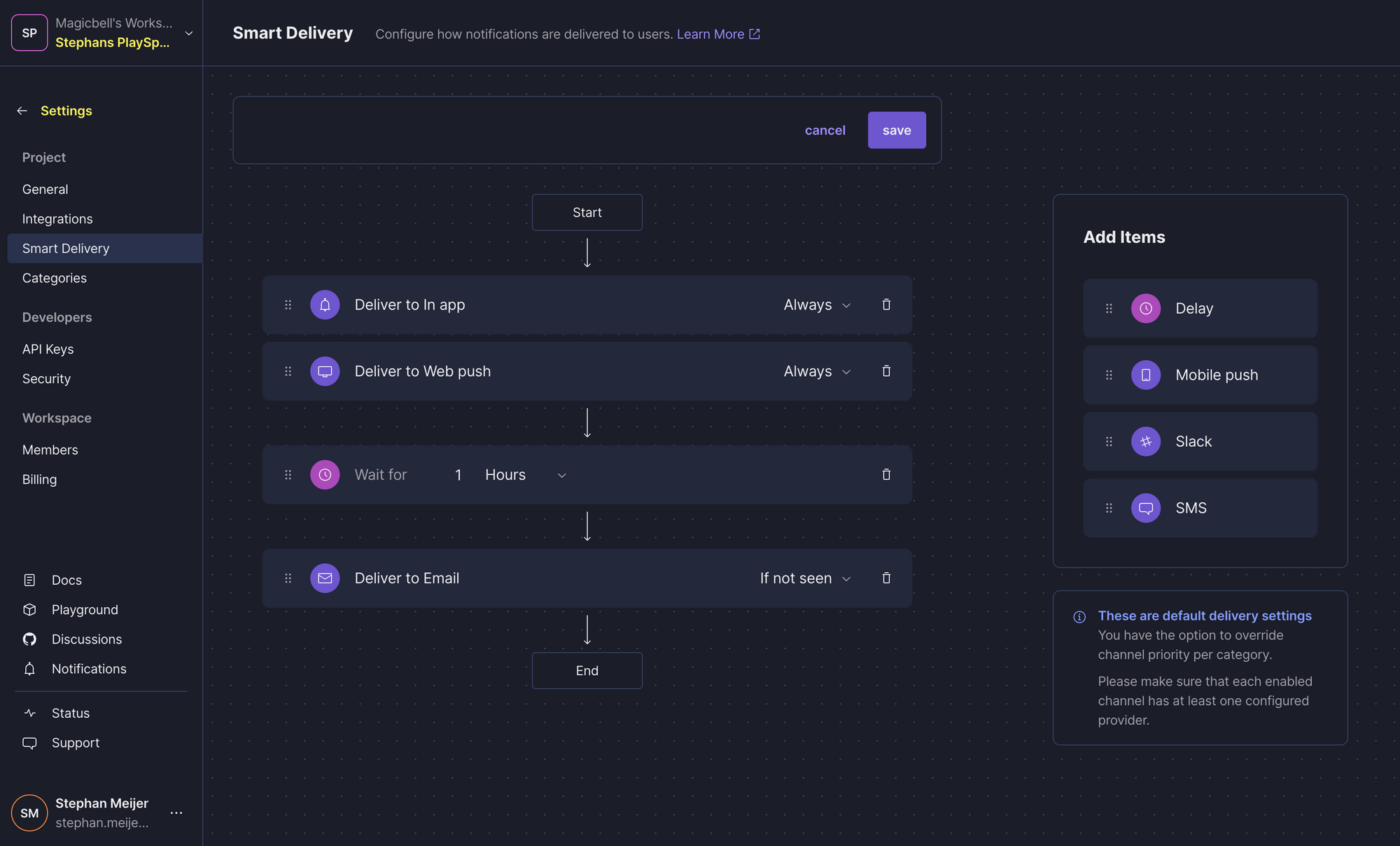This screenshot has height=846, width=1400.
Task: Click the save button
Action: (x=897, y=130)
